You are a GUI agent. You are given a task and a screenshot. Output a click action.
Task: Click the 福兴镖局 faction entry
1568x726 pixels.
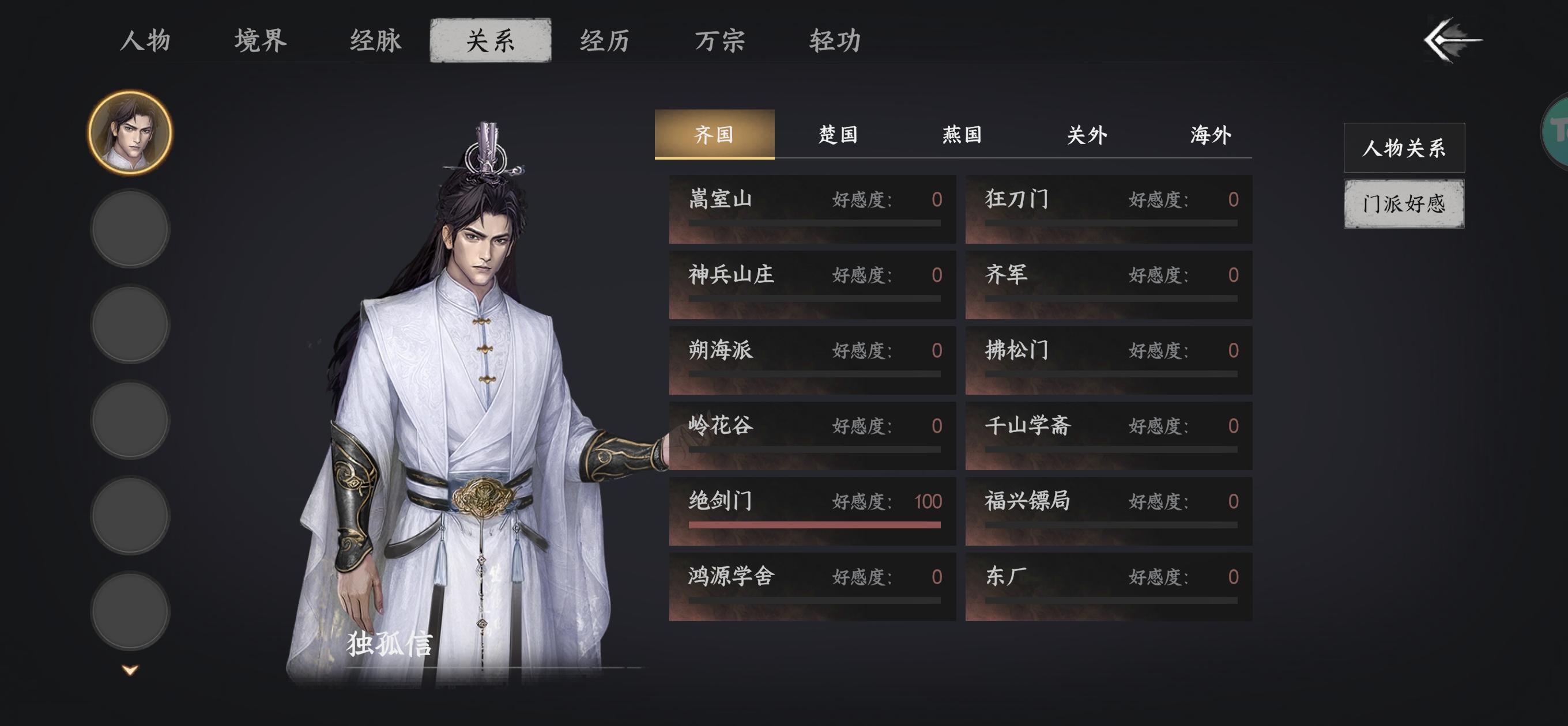point(1109,511)
